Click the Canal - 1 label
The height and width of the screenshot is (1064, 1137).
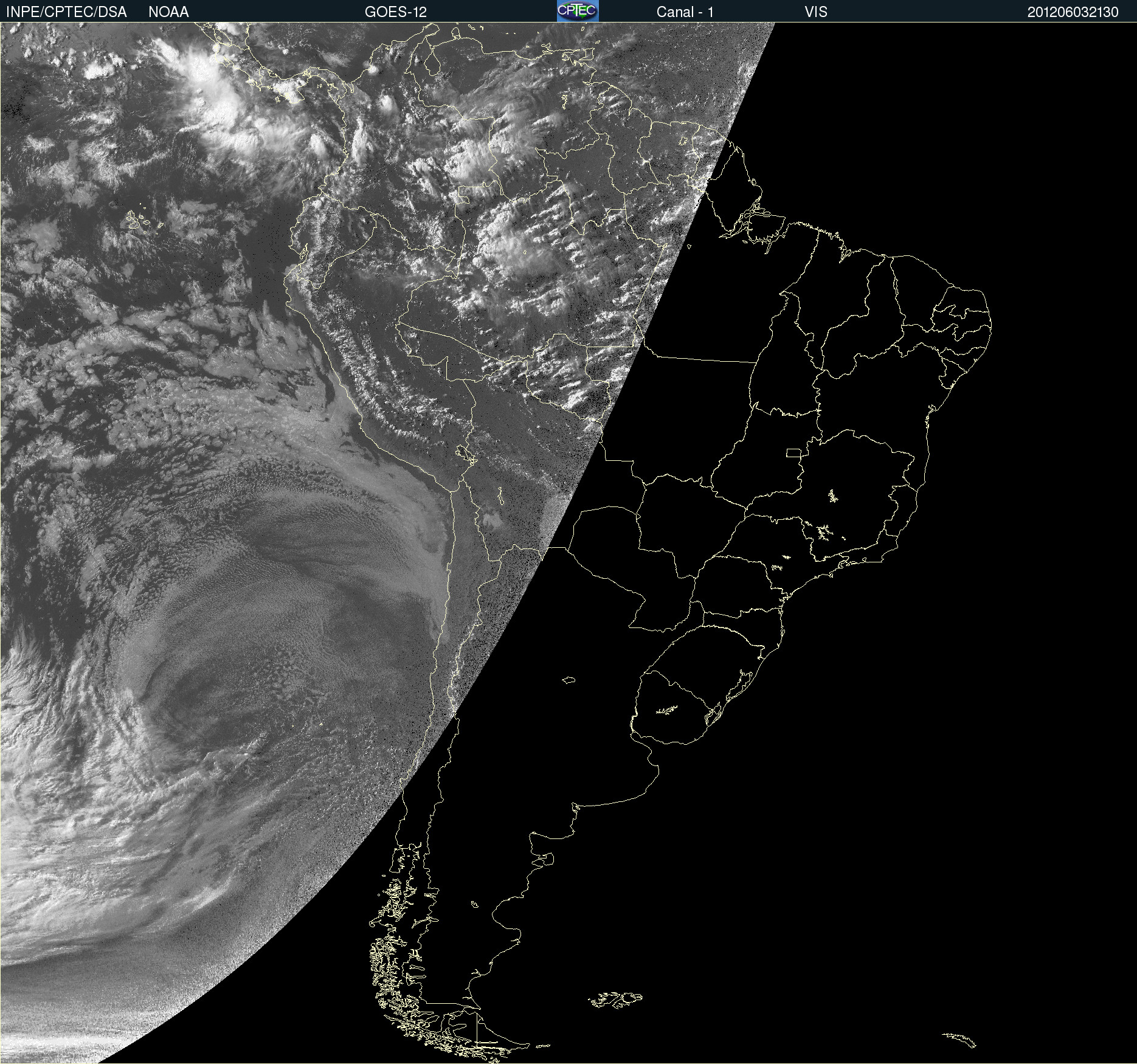coord(685,12)
